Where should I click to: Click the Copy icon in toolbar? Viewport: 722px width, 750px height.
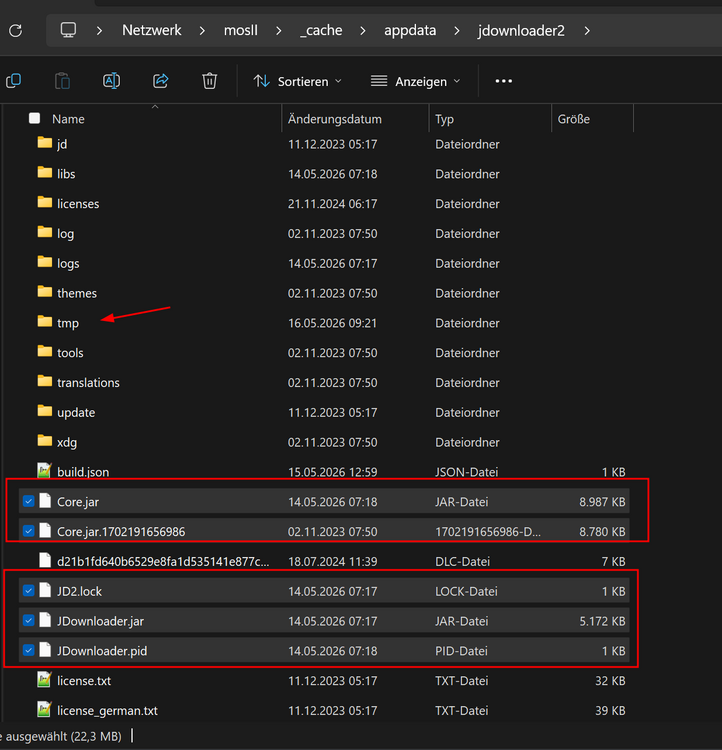point(13,81)
